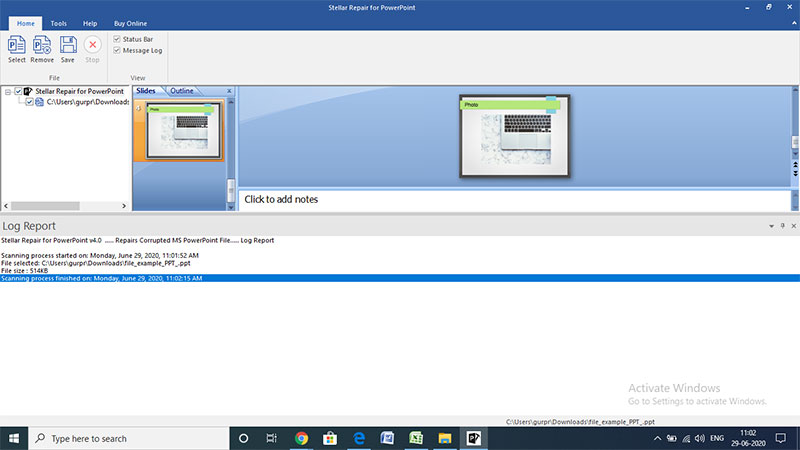This screenshot has height=450, width=800.
Task: Click the volume tray icon
Action: [700, 438]
